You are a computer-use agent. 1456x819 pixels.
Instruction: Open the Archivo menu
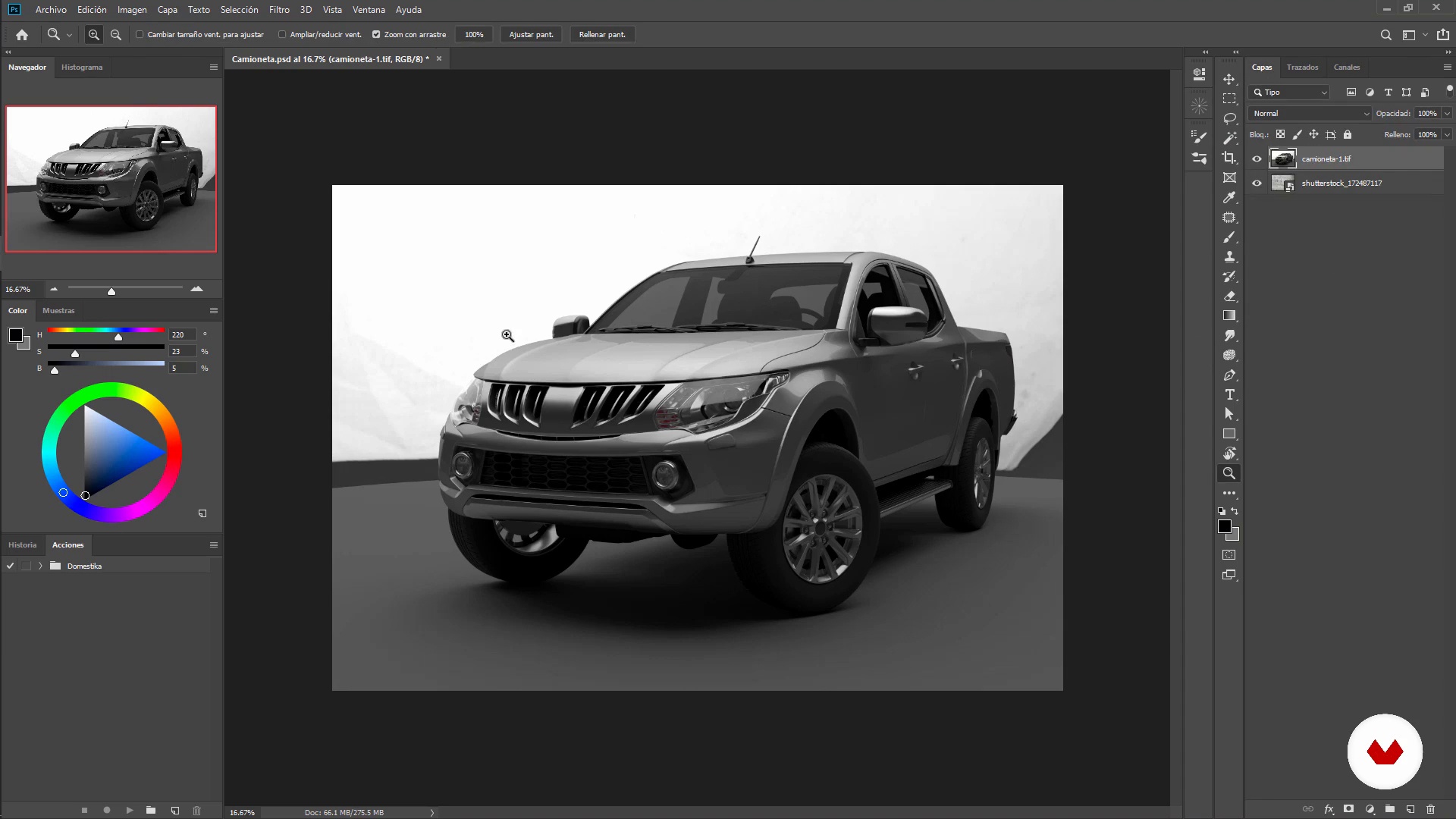pos(51,10)
